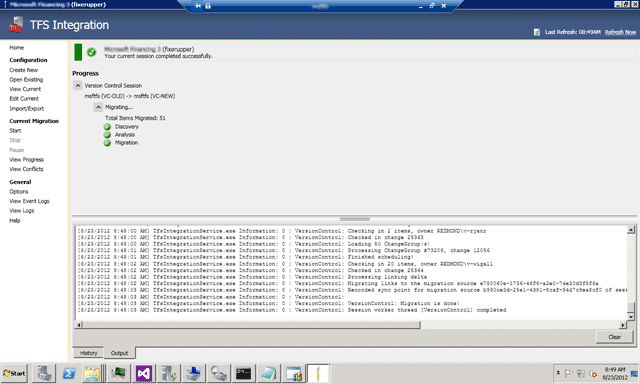The width and height of the screenshot is (640, 384).
Task: Click Start under Current Migration
Action: pyautogui.click(x=15, y=131)
